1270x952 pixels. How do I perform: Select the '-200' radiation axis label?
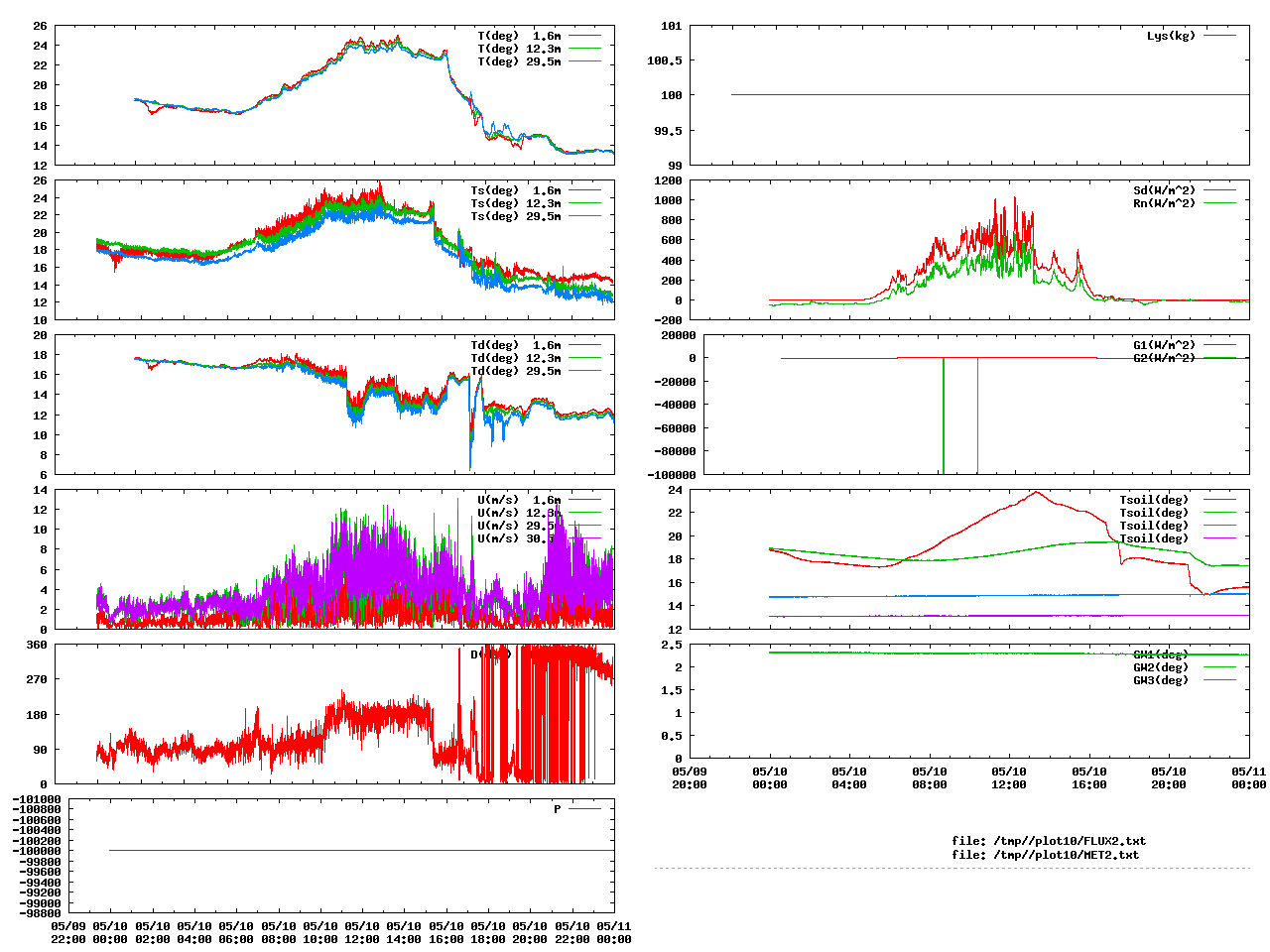(668, 319)
